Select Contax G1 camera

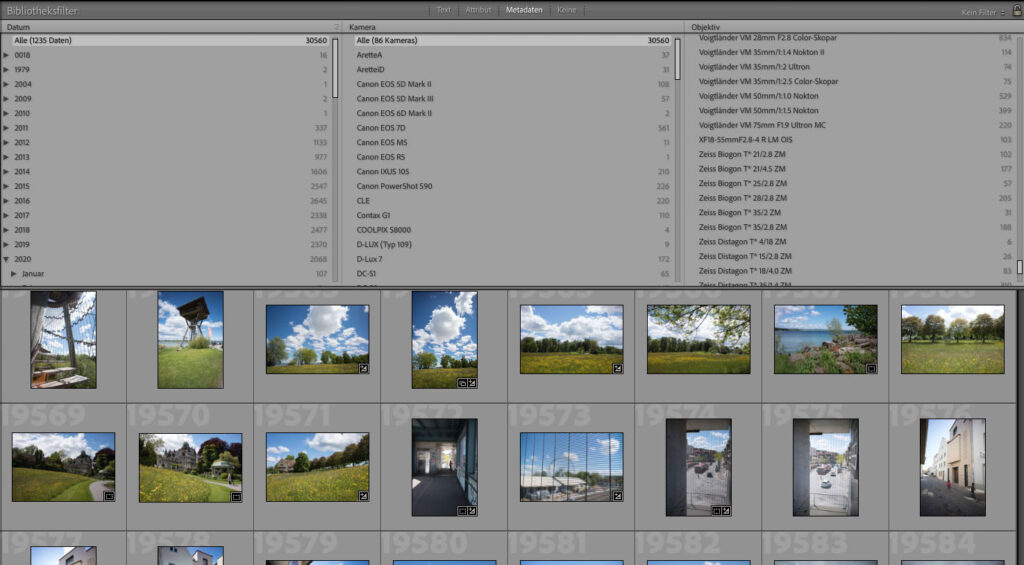point(513,215)
